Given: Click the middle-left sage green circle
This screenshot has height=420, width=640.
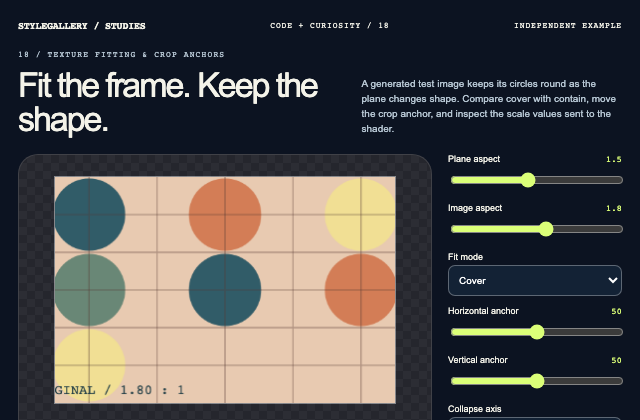Looking at the screenshot, I should (x=90, y=290).
